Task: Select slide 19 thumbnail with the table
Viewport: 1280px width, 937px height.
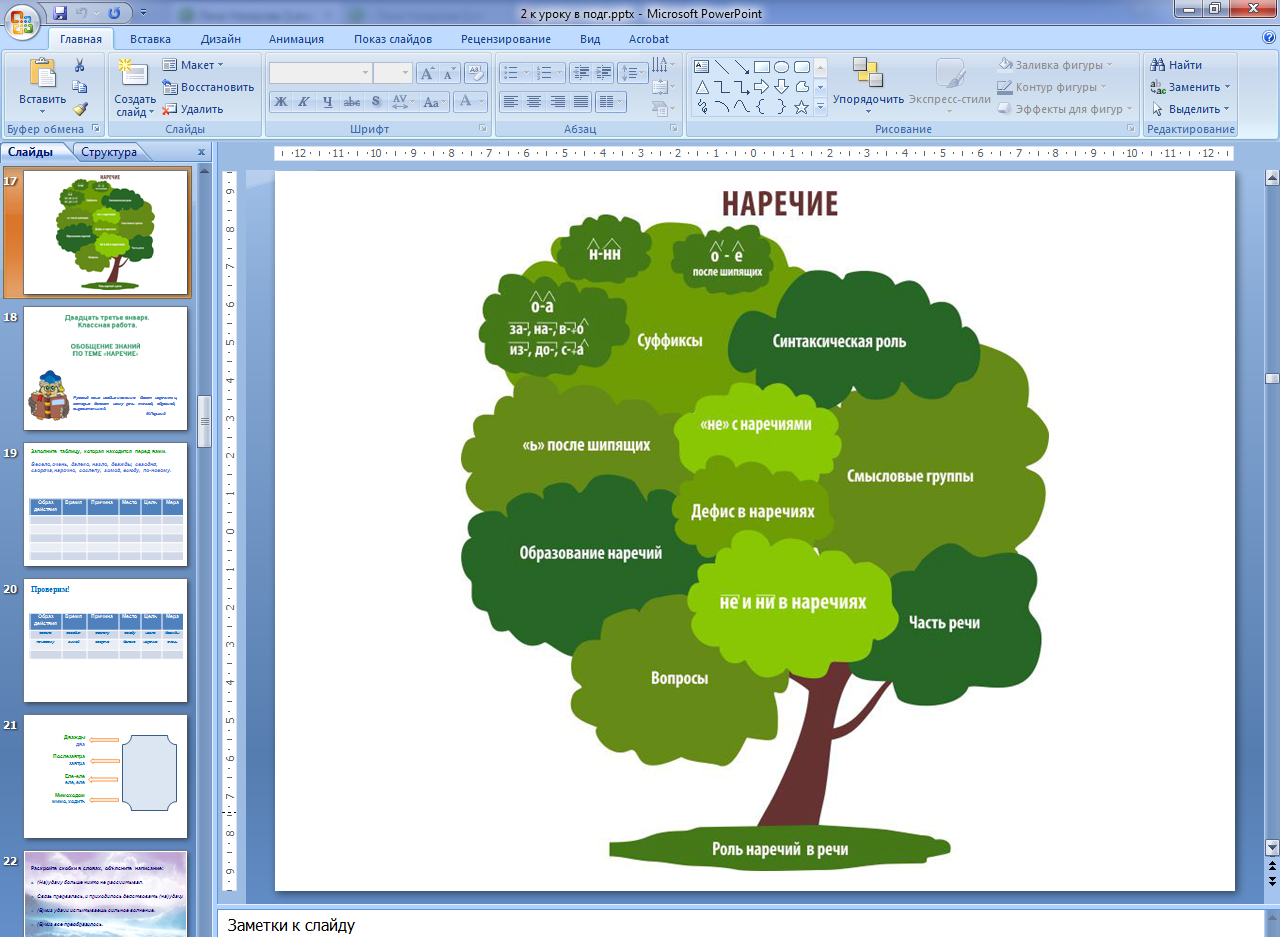Action: (x=105, y=504)
